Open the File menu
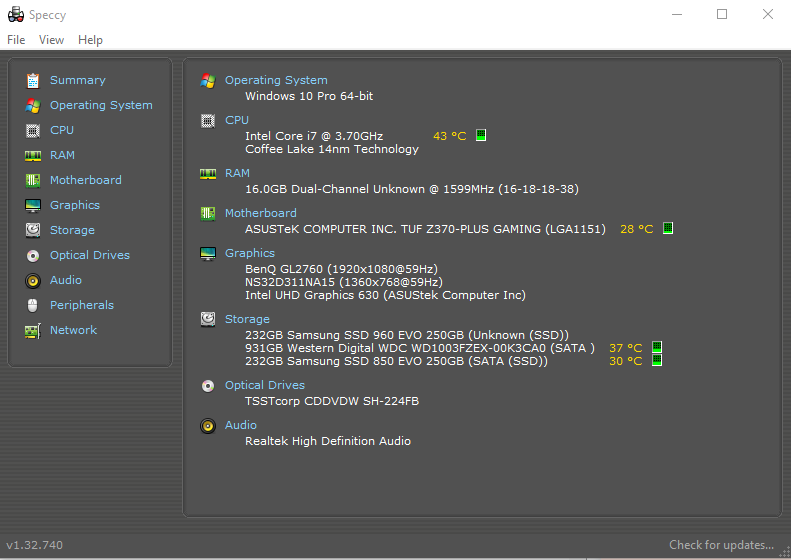This screenshot has width=791, height=560. (x=16, y=40)
